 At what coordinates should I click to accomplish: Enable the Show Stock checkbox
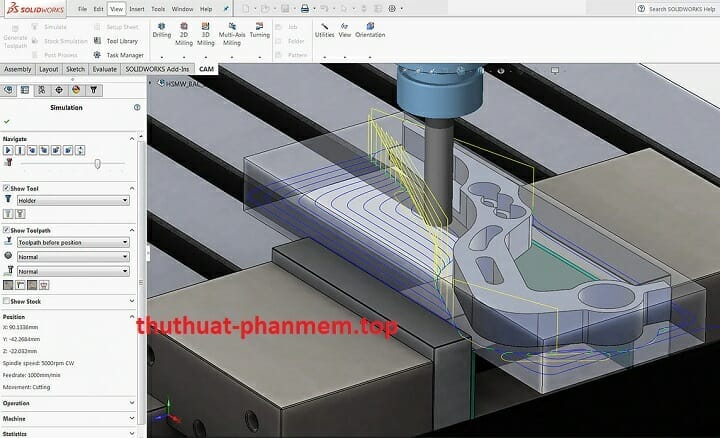6,300
